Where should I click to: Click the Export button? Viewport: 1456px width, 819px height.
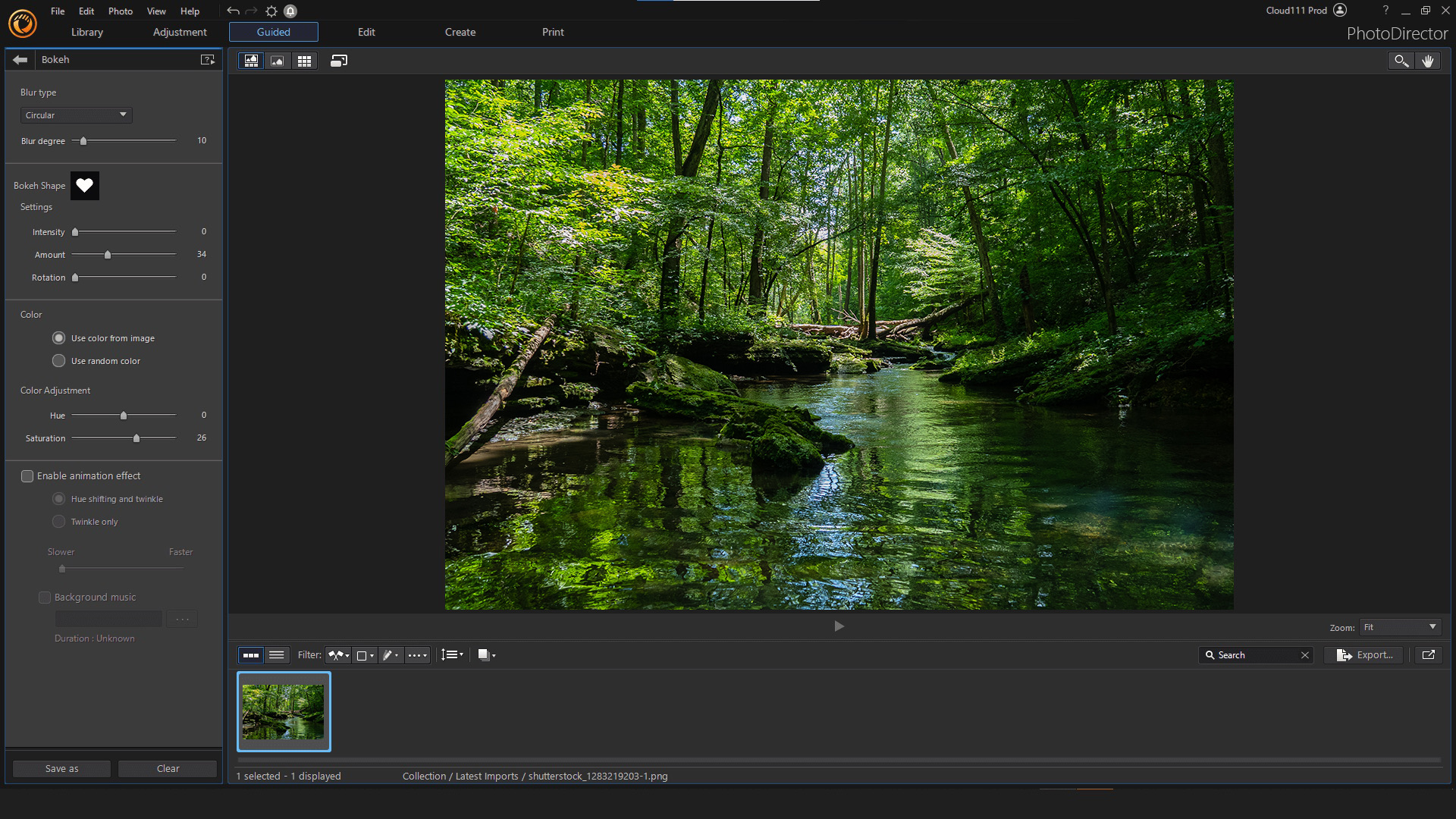[1365, 655]
